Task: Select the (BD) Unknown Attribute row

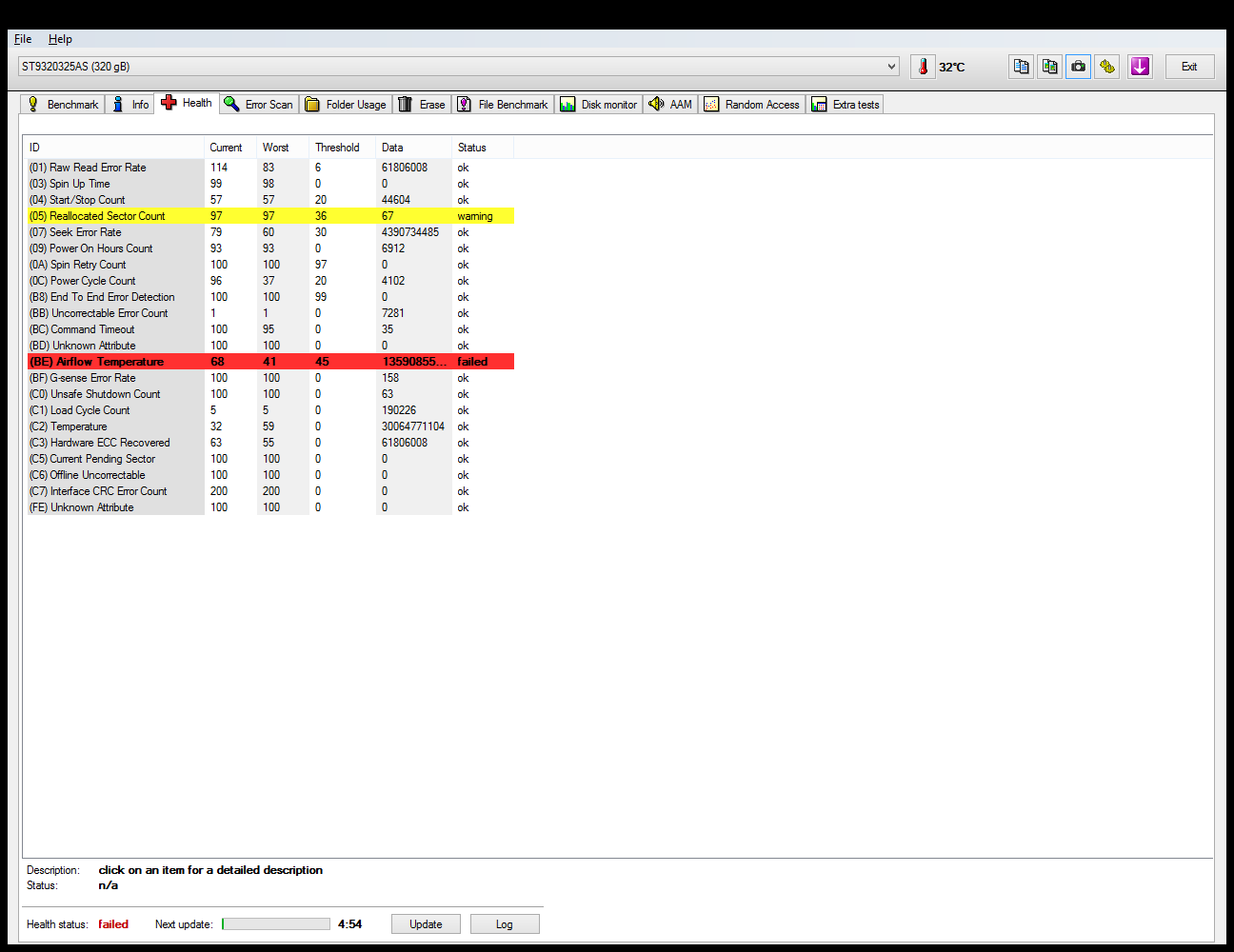Action: tap(269, 346)
